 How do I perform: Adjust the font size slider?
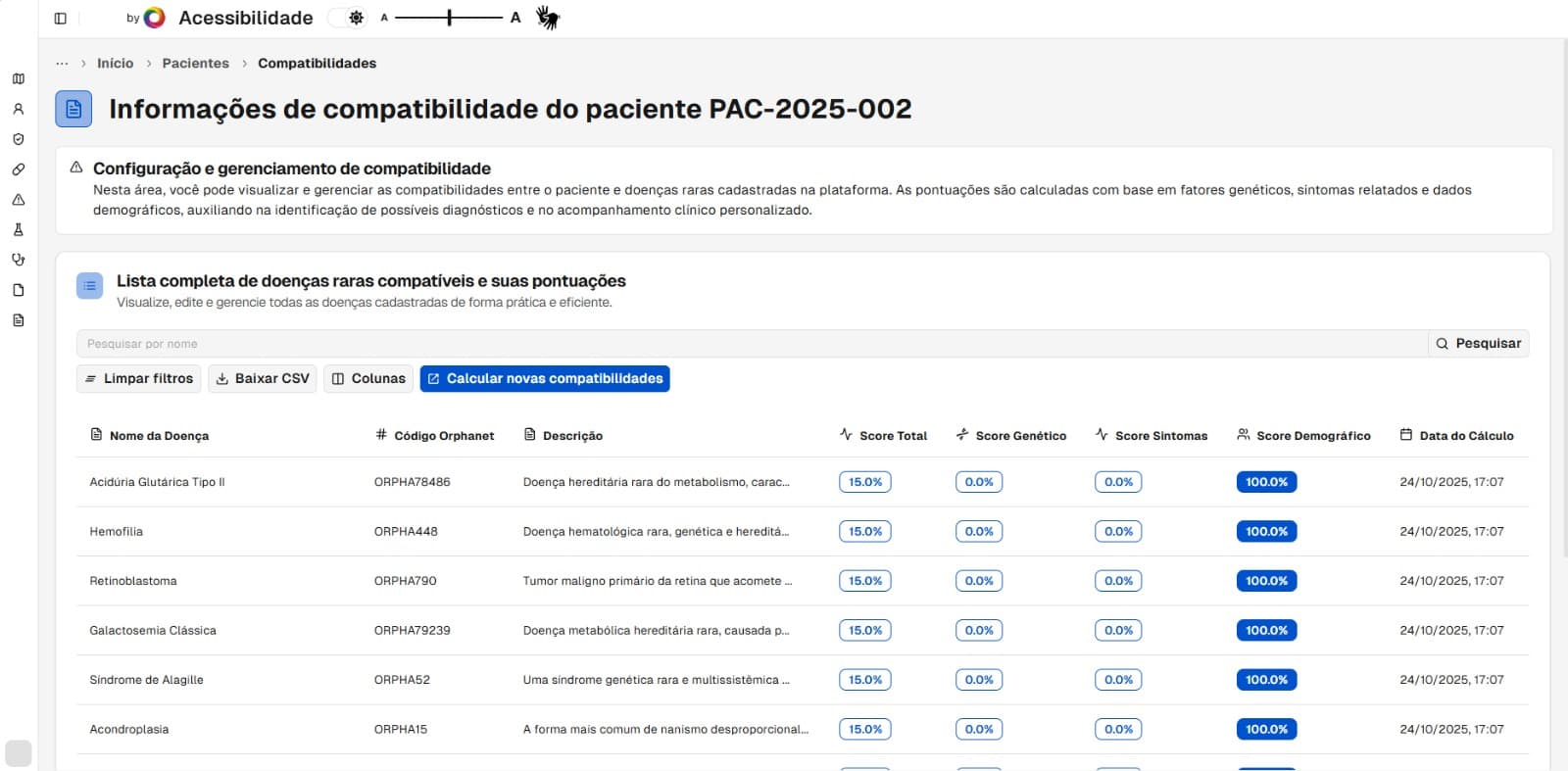(449, 18)
